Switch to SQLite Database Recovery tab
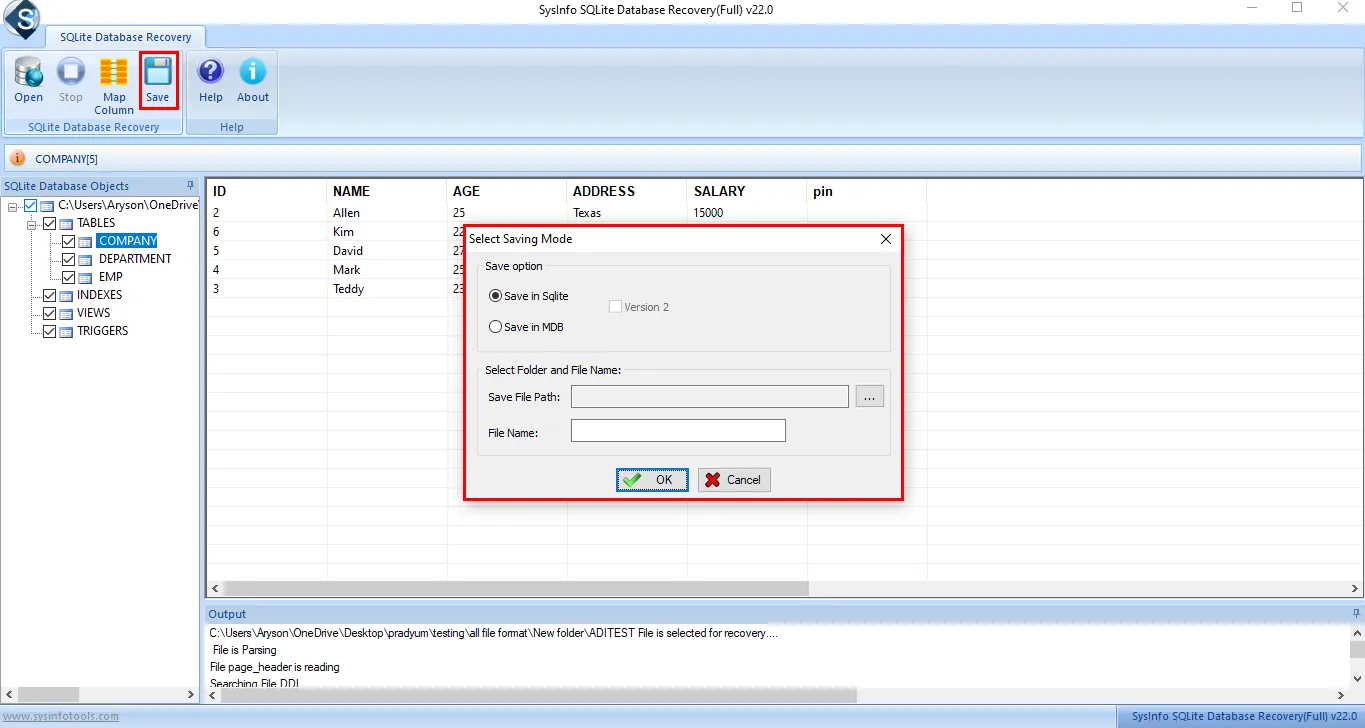This screenshot has height=728, width=1365. (x=126, y=37)
